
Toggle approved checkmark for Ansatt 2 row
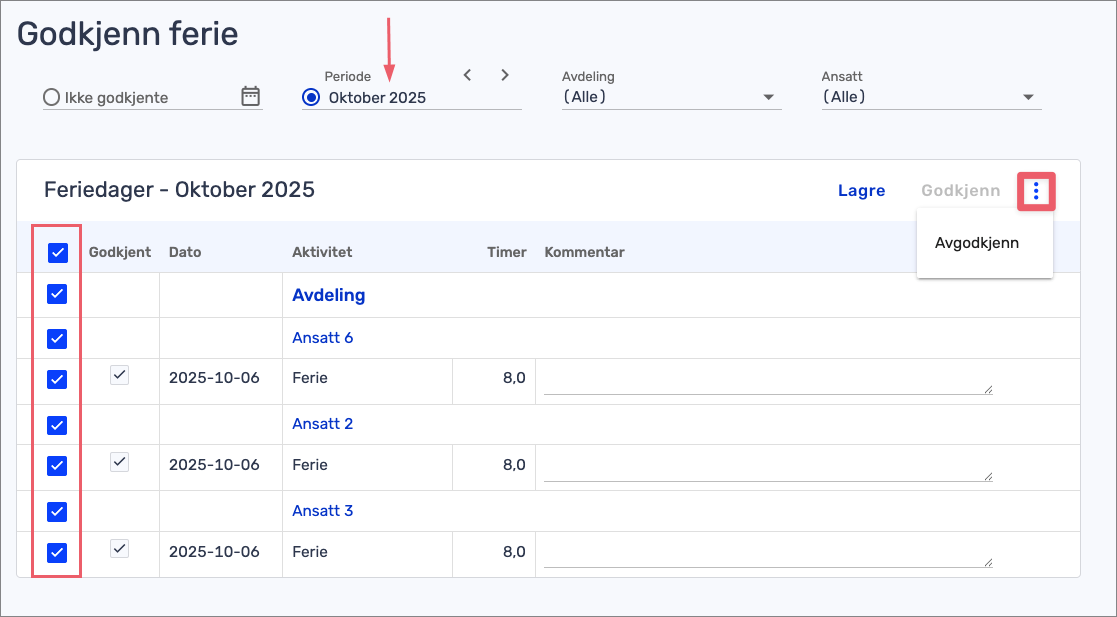pos(119,462)
